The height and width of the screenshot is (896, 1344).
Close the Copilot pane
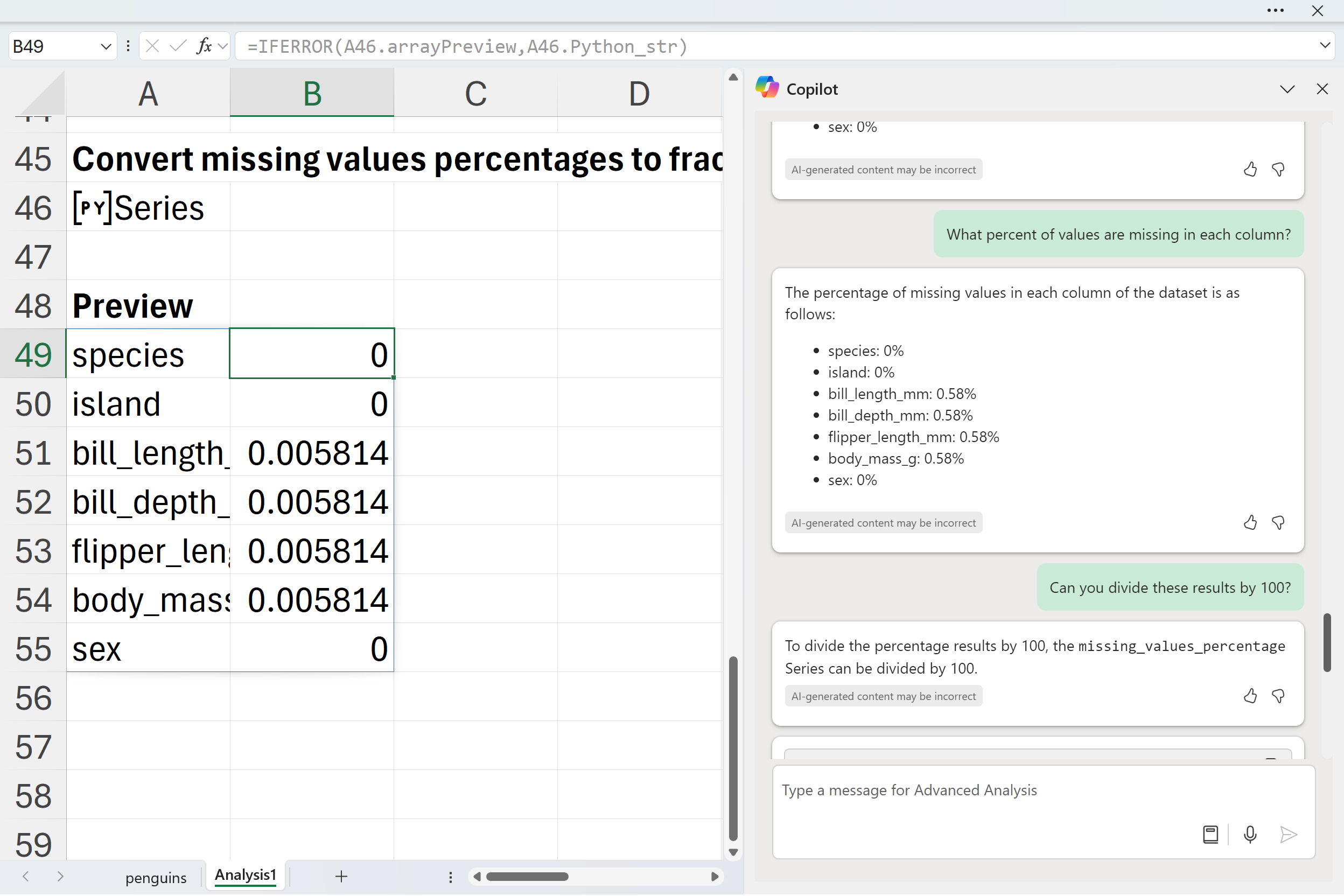pos(1322,89)
